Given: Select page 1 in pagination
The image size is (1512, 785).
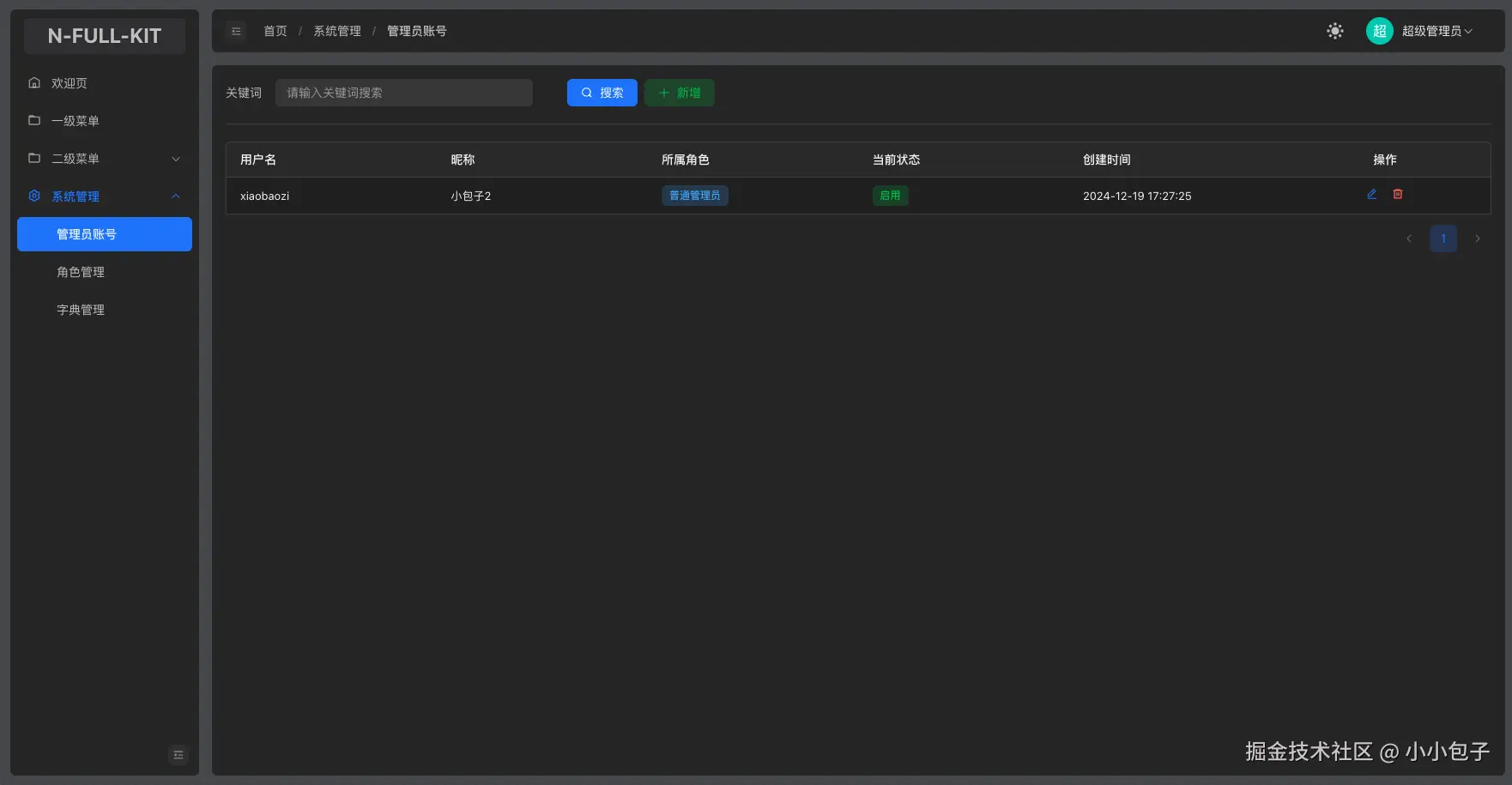Looking at the screenshot, I should pyautogui.click(x=1443, y=239).
